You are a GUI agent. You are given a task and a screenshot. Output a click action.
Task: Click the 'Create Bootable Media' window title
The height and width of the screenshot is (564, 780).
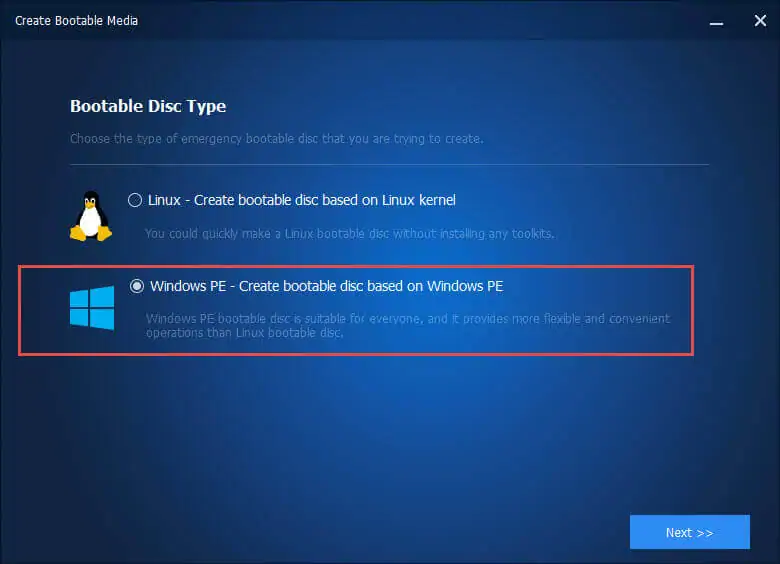[x=77, y=21]
